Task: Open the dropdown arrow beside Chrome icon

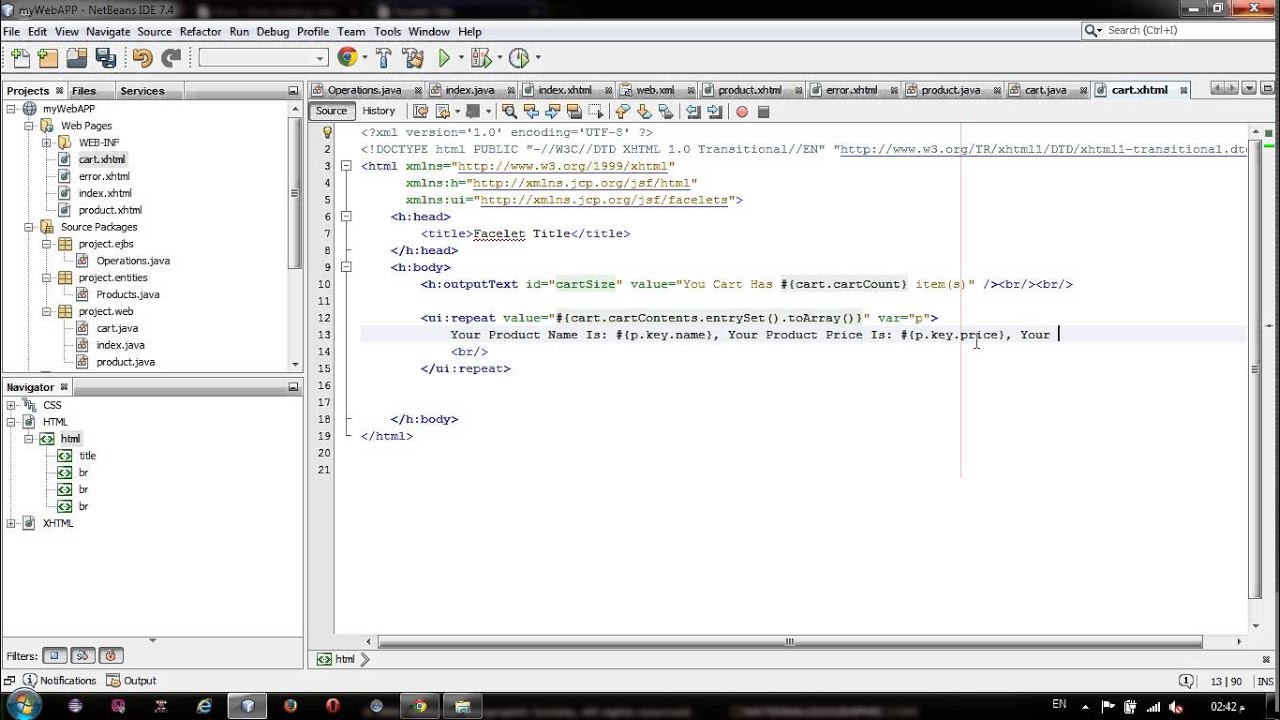Action: coord(364,58)
